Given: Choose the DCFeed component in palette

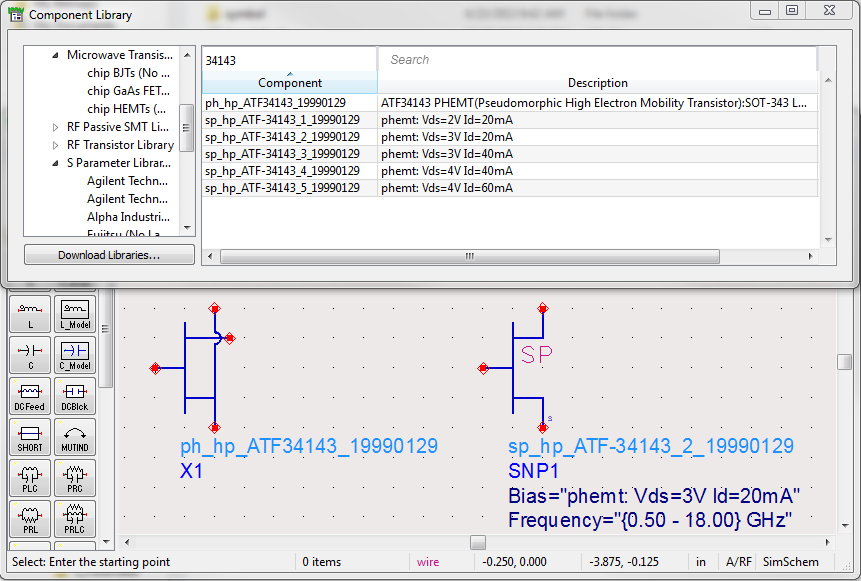Looking at the screenshot, I should [x=30, y=396].
